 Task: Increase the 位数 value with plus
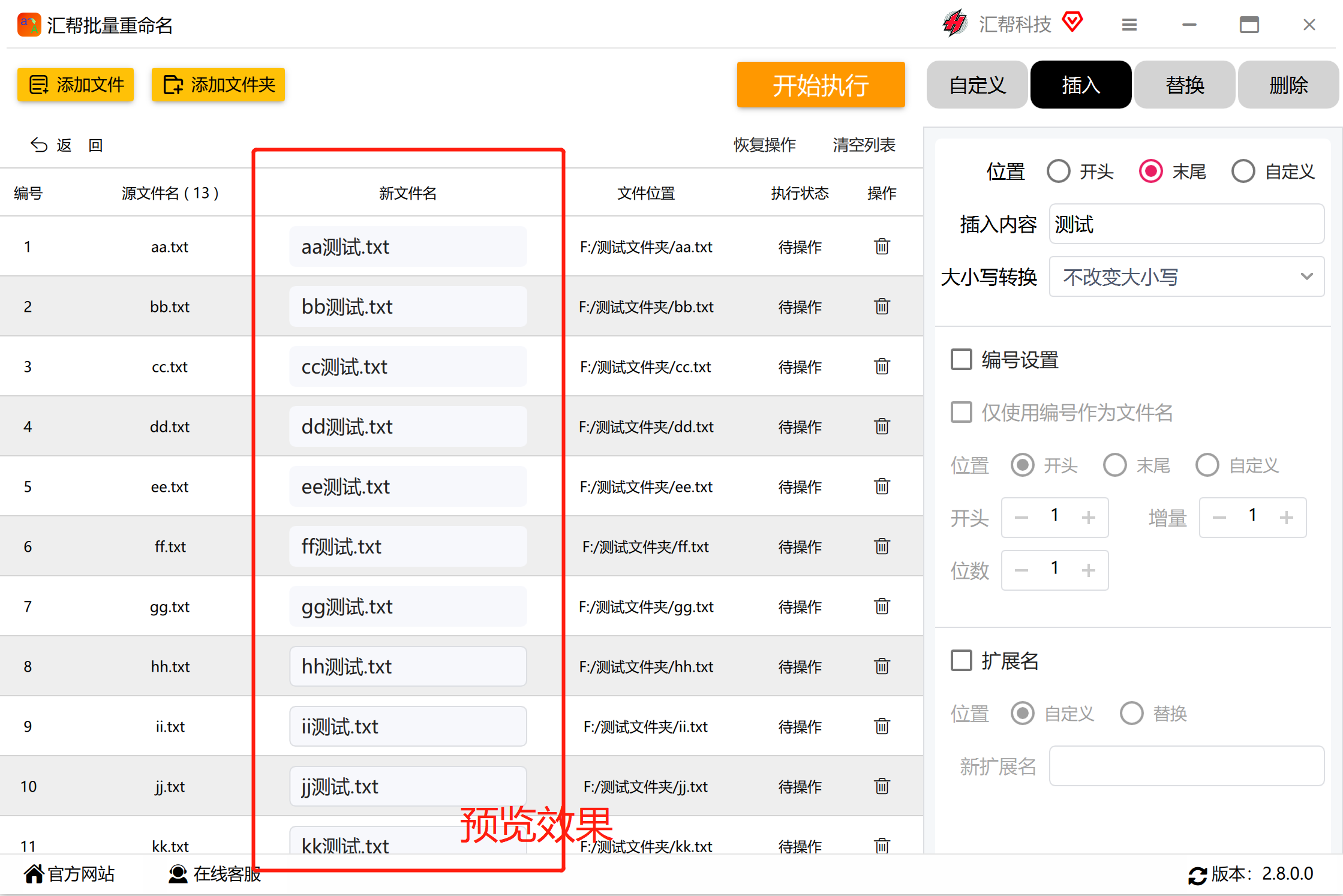pos(1088,570)
